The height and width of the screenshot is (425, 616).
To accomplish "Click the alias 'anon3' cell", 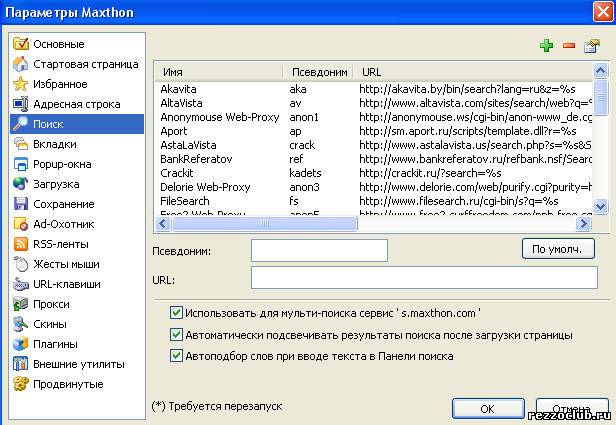I will 304,187.
